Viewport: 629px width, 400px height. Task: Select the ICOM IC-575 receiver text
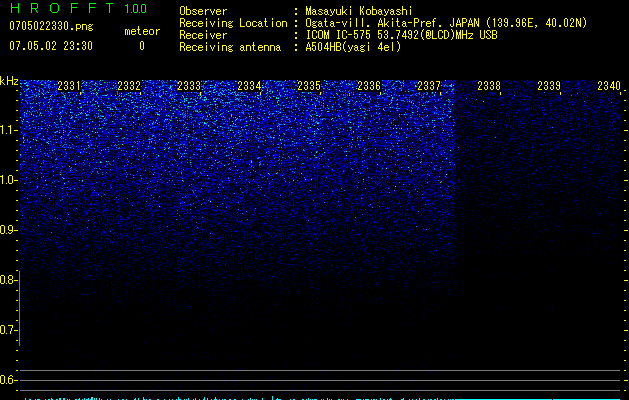[x=402, y=35]
